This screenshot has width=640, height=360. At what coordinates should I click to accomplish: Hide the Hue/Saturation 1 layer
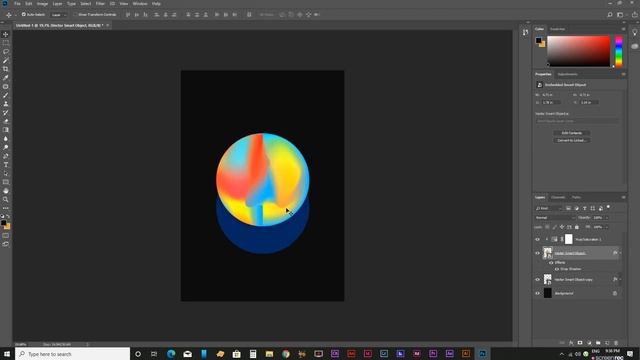coord(537,240)
